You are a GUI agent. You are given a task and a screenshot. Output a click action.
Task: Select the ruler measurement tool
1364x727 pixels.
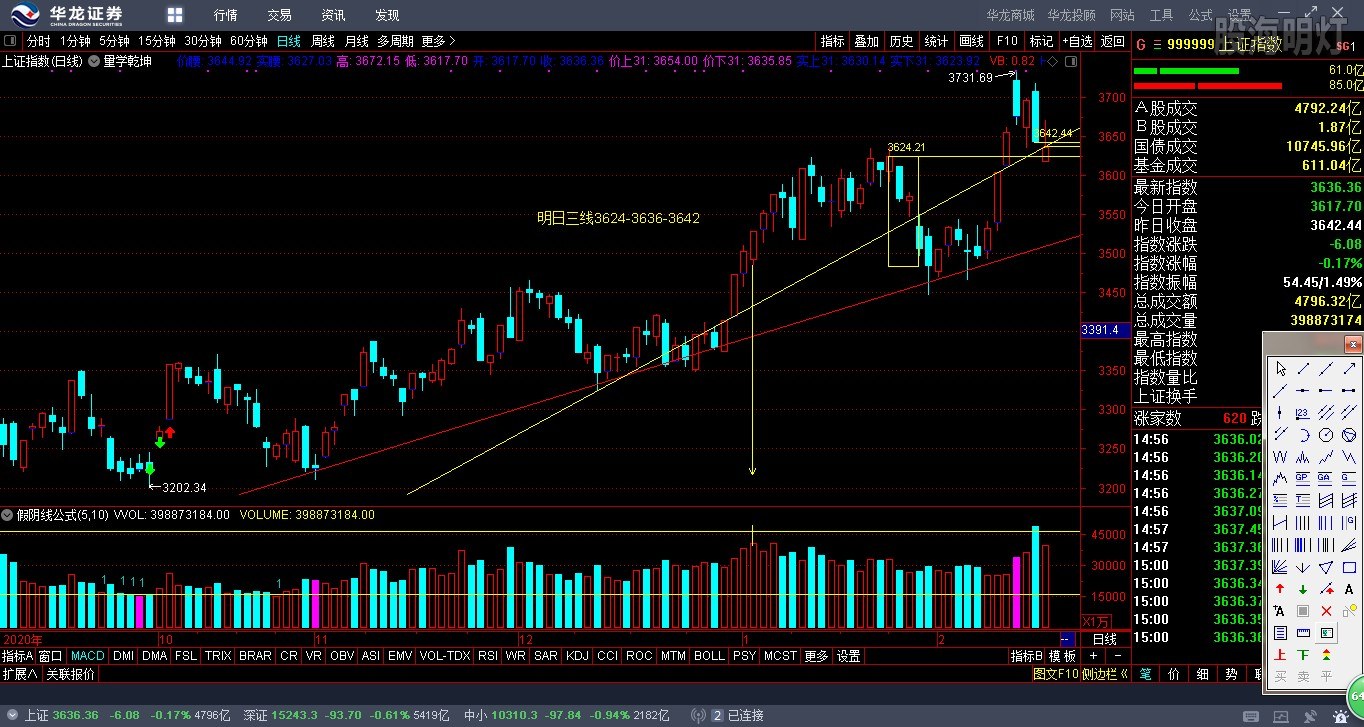pyautogui.click(x=1303, y=632)
